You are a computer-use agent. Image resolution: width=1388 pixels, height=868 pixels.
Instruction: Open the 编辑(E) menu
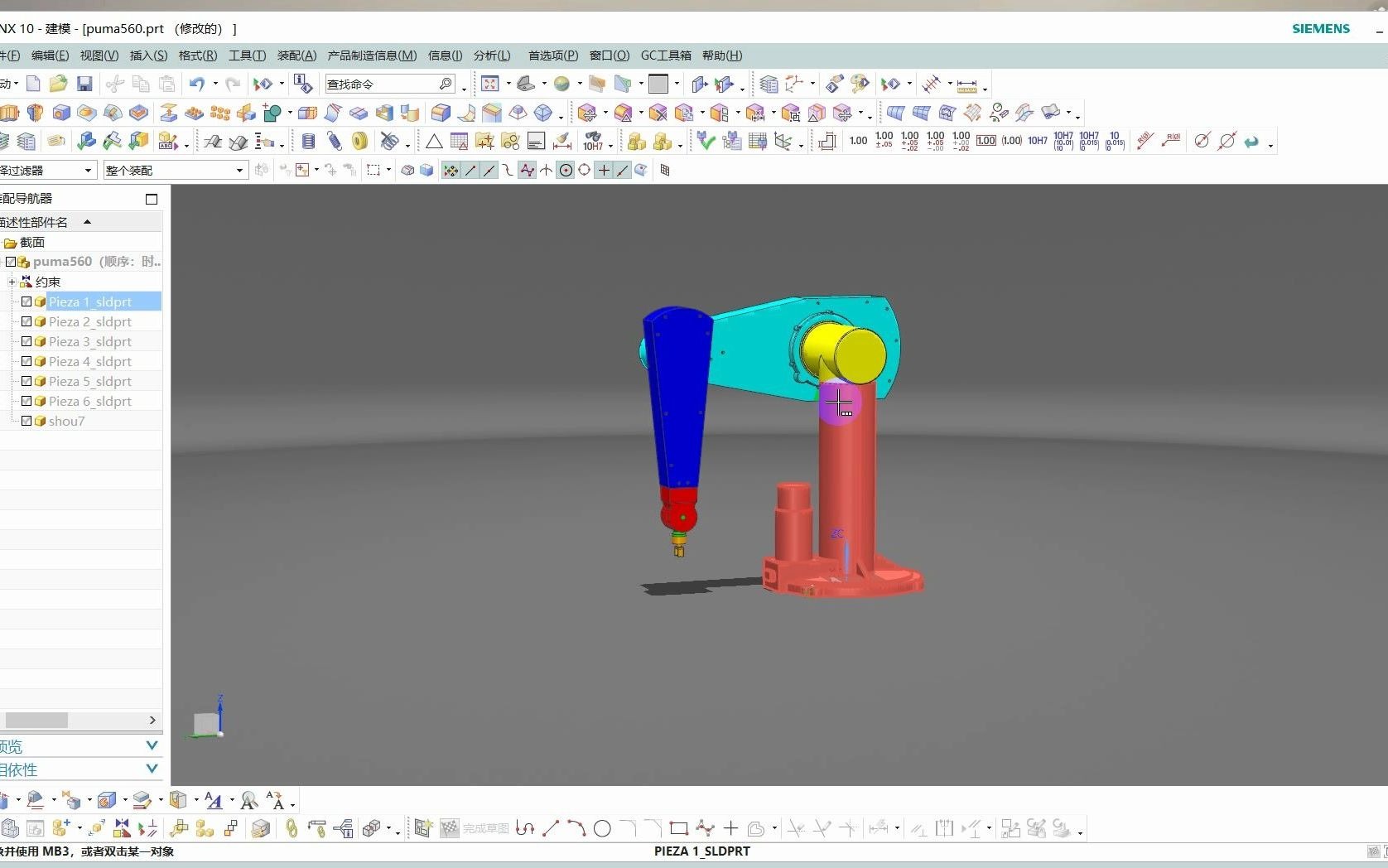pos(50,55)
